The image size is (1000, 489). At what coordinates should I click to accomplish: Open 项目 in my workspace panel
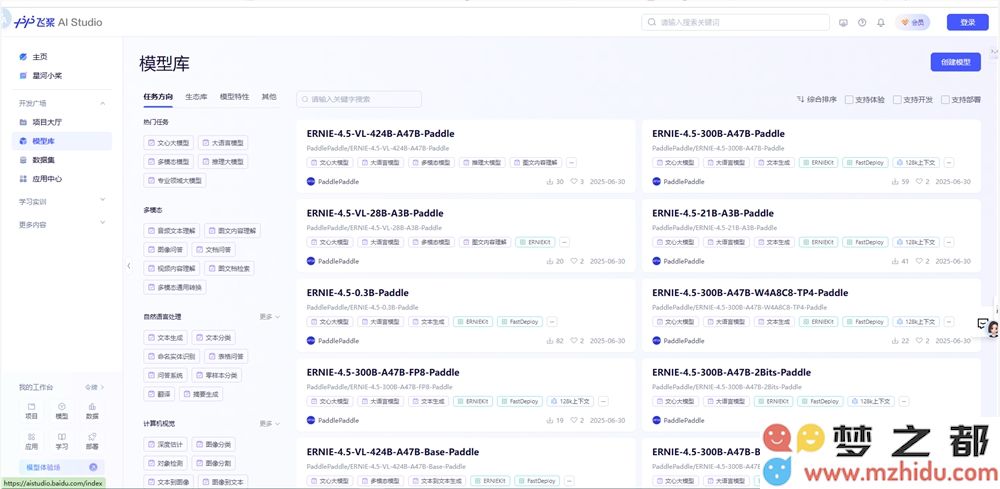(x=31, y=411)
